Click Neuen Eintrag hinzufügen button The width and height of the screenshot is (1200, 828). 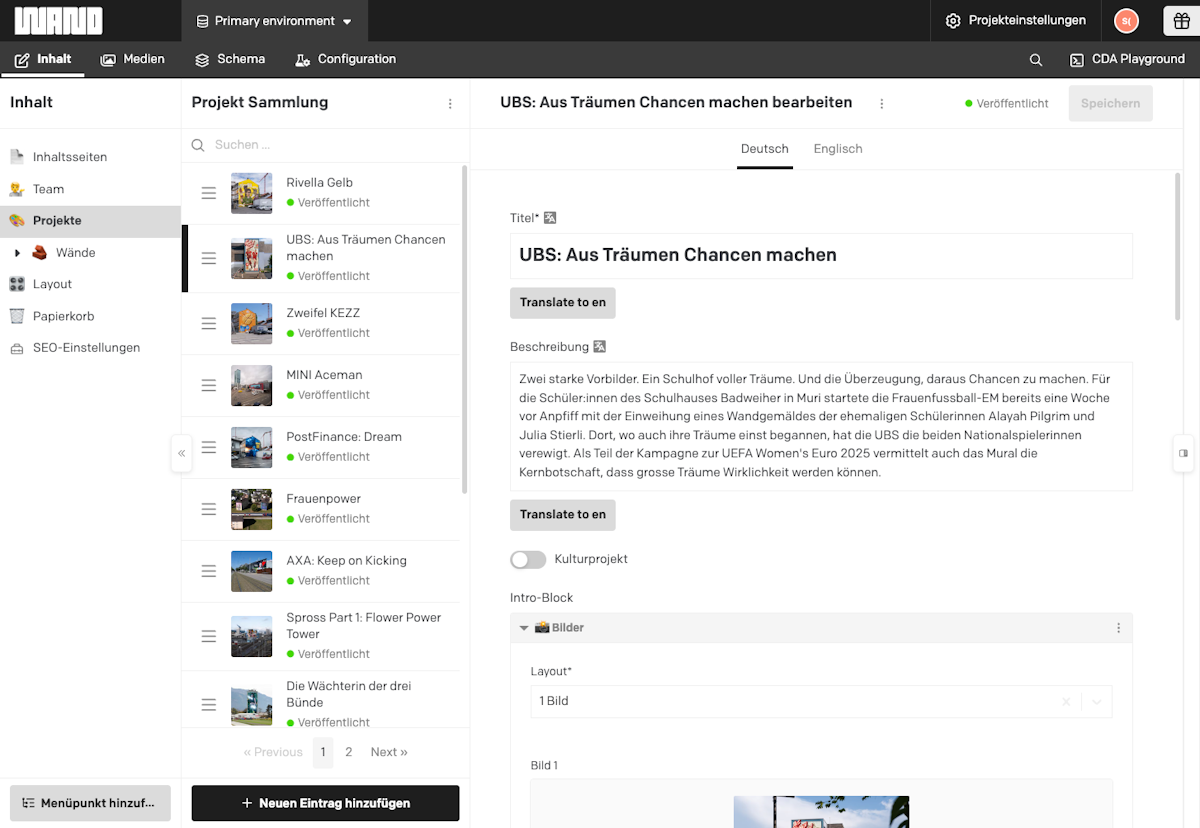tap(325, 803)
